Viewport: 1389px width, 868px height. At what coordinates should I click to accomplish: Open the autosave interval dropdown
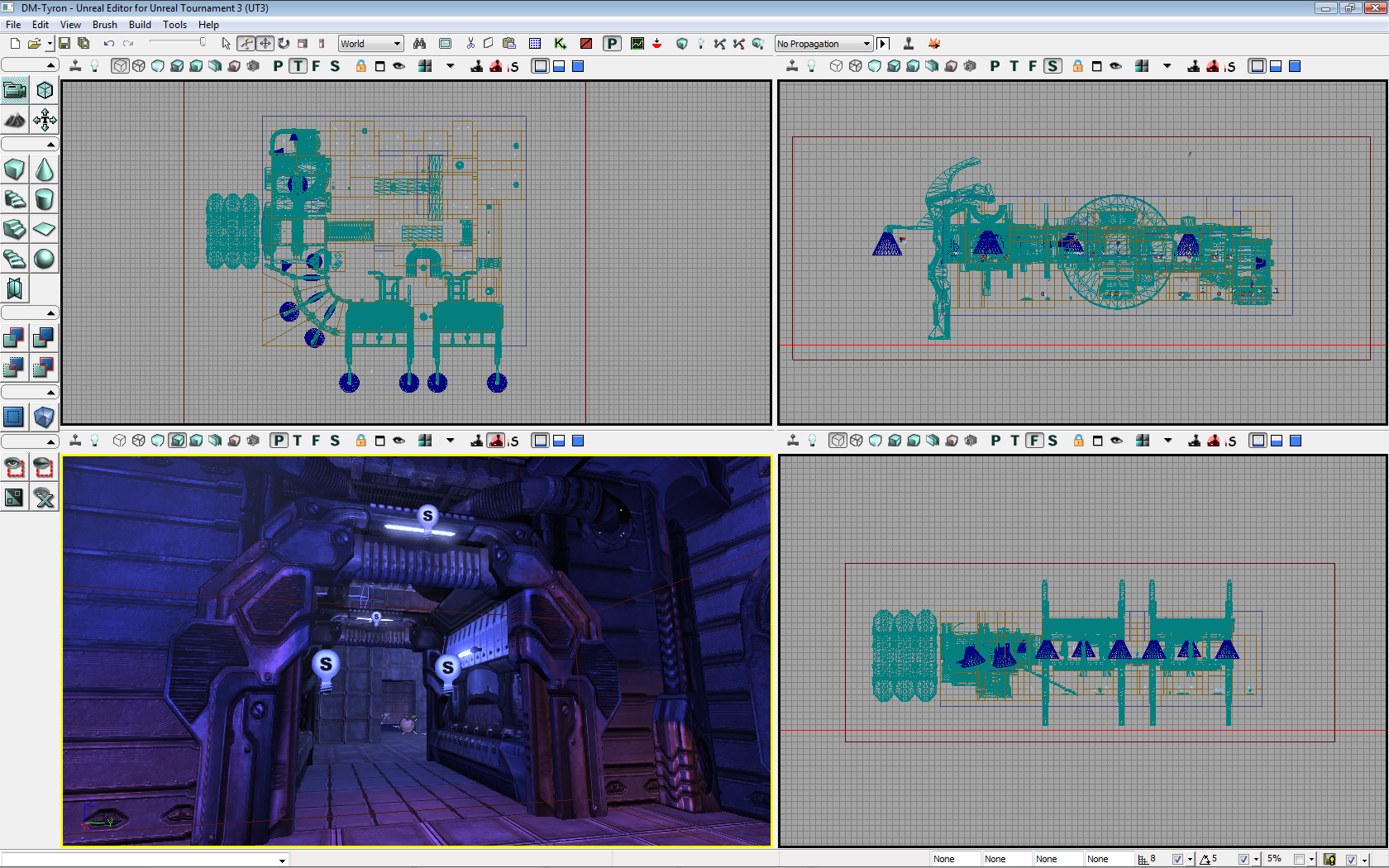[x=1364, y=860]
